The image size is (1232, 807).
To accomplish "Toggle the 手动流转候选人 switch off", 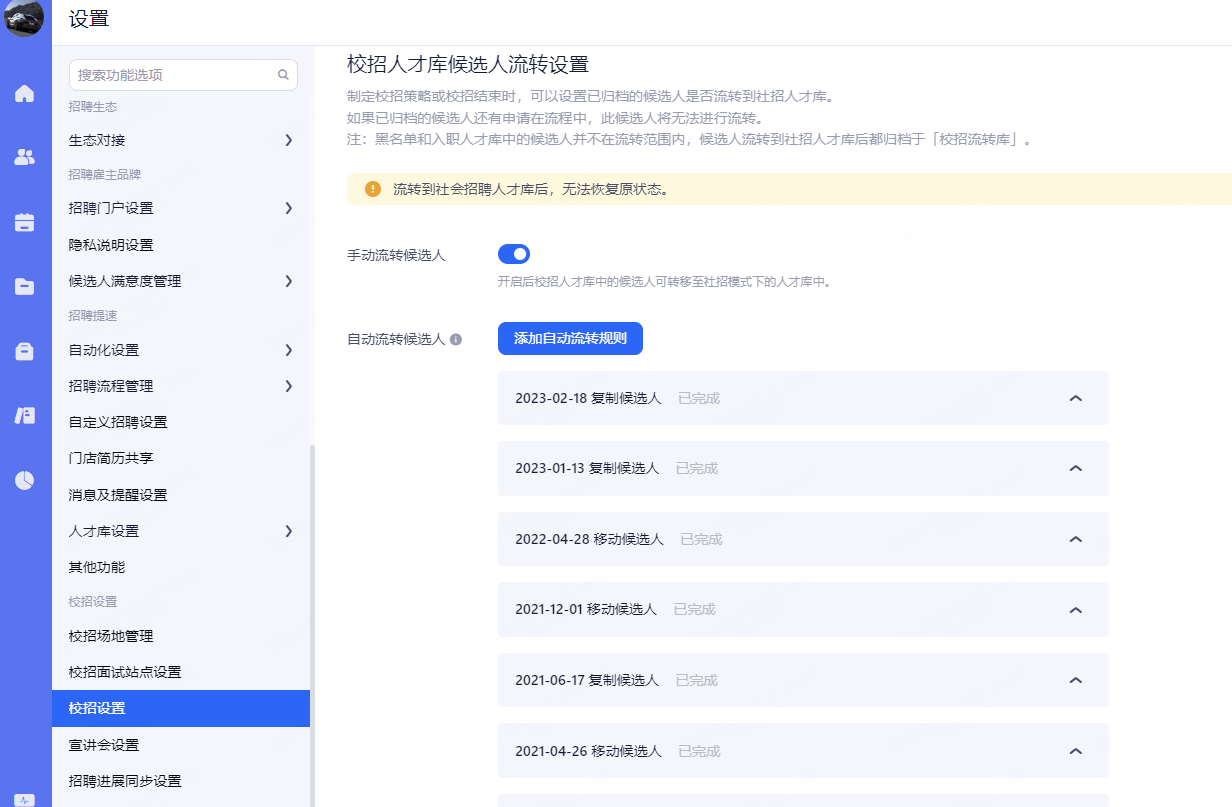I will pyautogui.click(x=514, y=254).
